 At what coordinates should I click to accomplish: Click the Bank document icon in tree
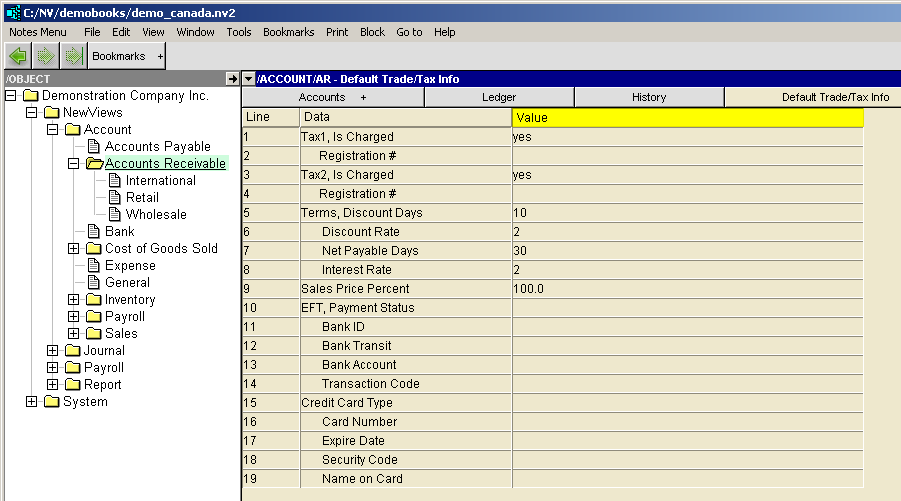[x=94, y=232]
